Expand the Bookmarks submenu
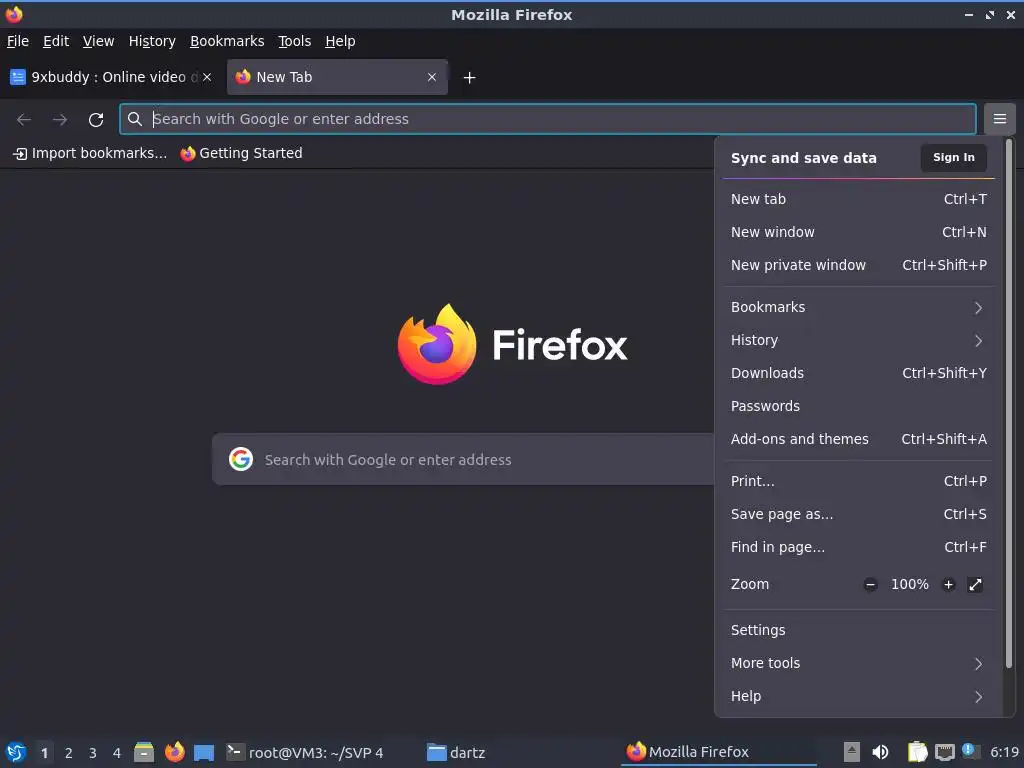 click(858, 307)
